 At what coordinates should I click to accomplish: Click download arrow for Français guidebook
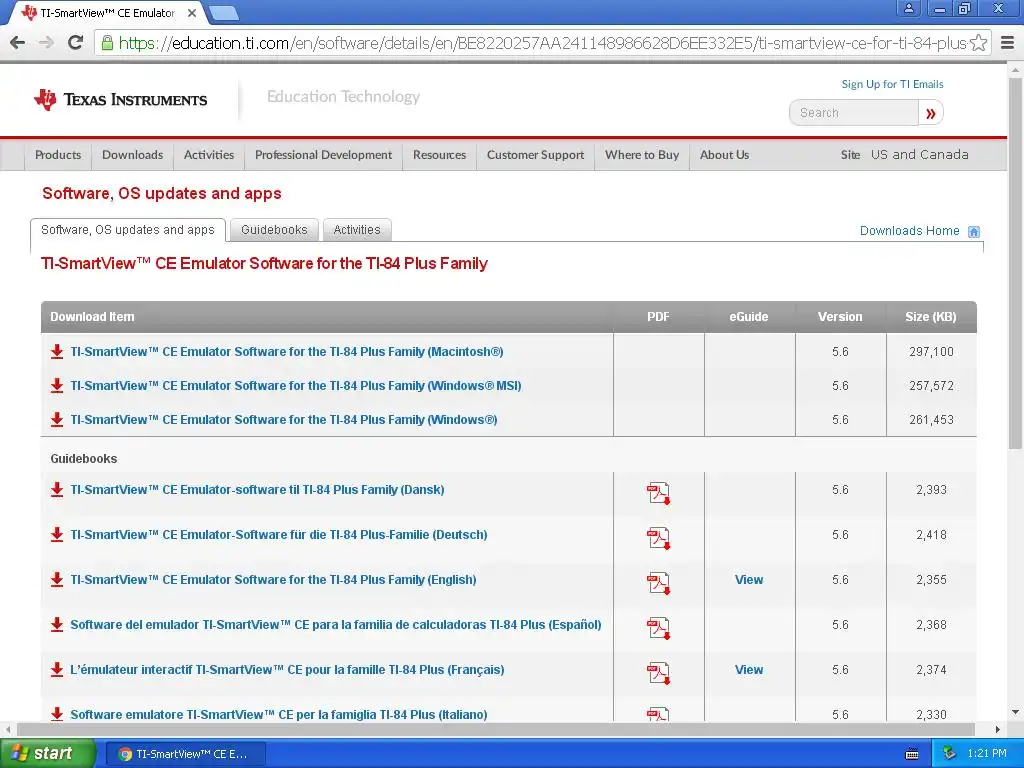(x=57, y=669)
